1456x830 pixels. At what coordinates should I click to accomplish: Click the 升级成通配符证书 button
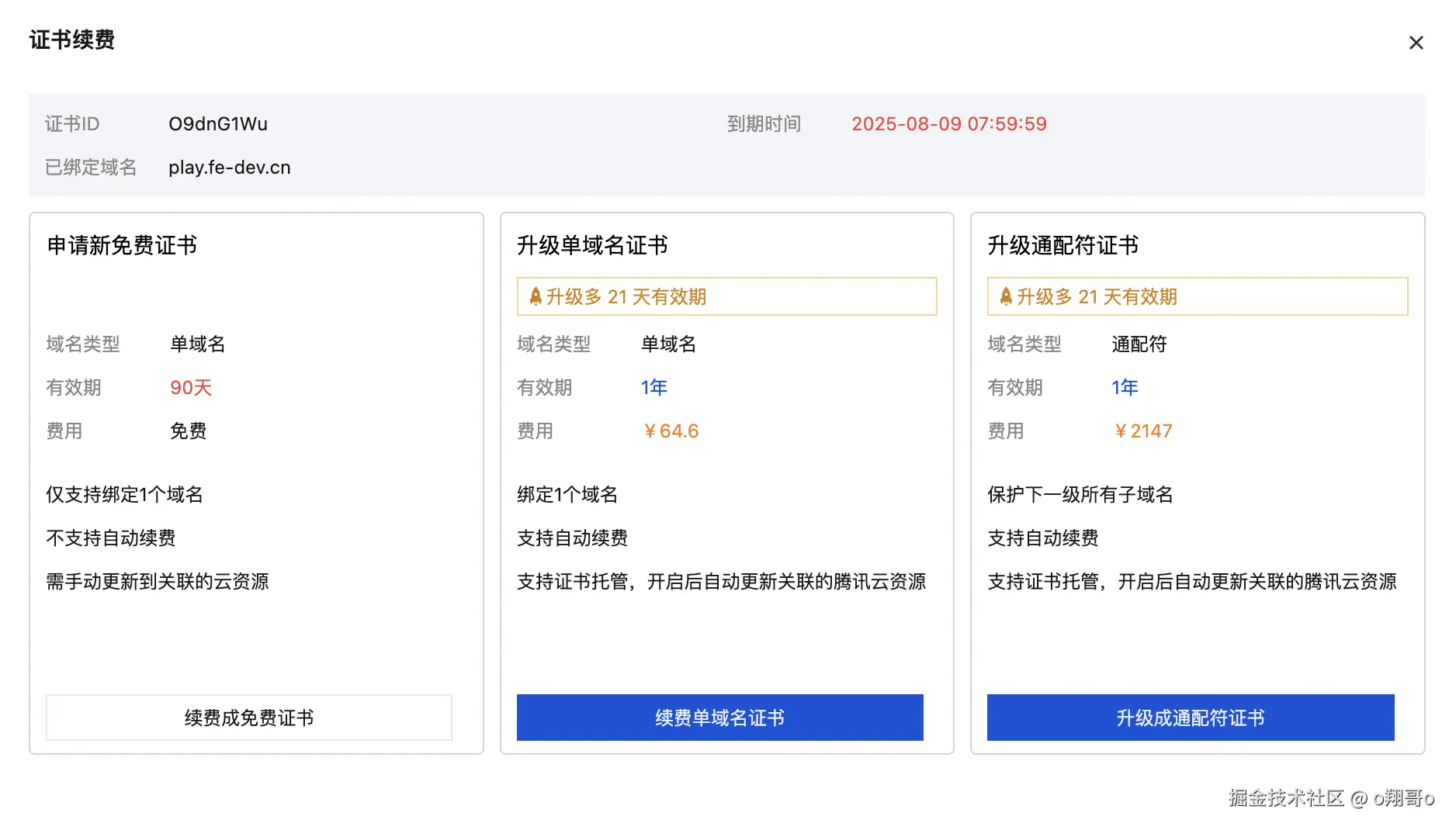1190,718
